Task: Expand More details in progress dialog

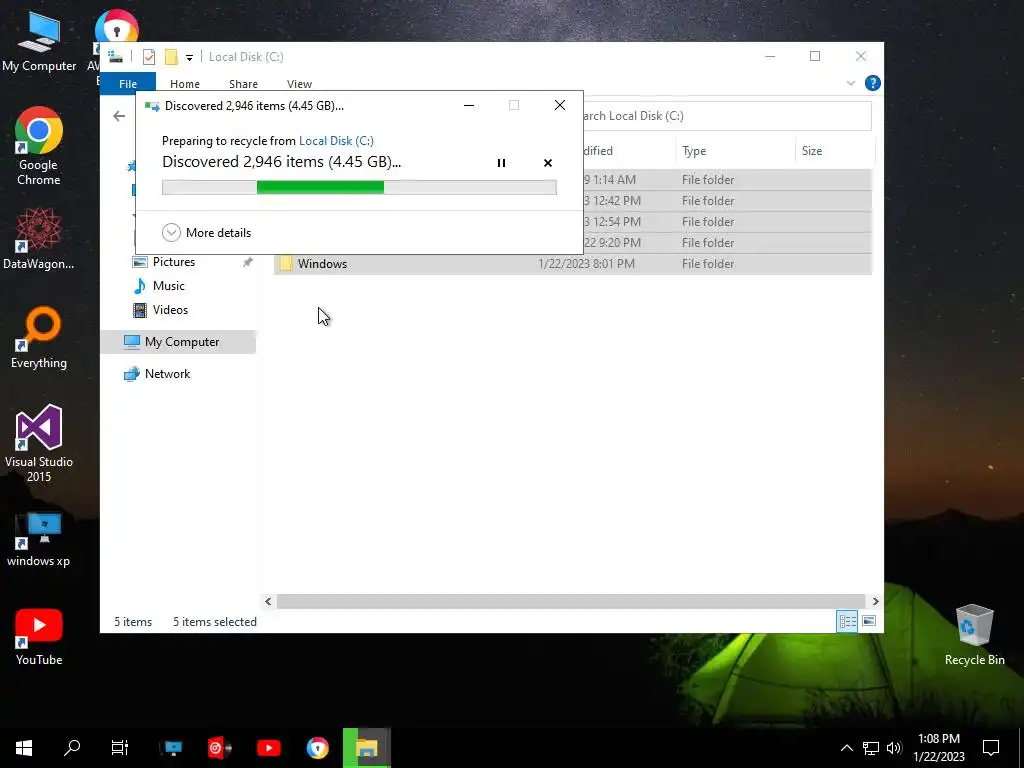Action: point(206,232)
